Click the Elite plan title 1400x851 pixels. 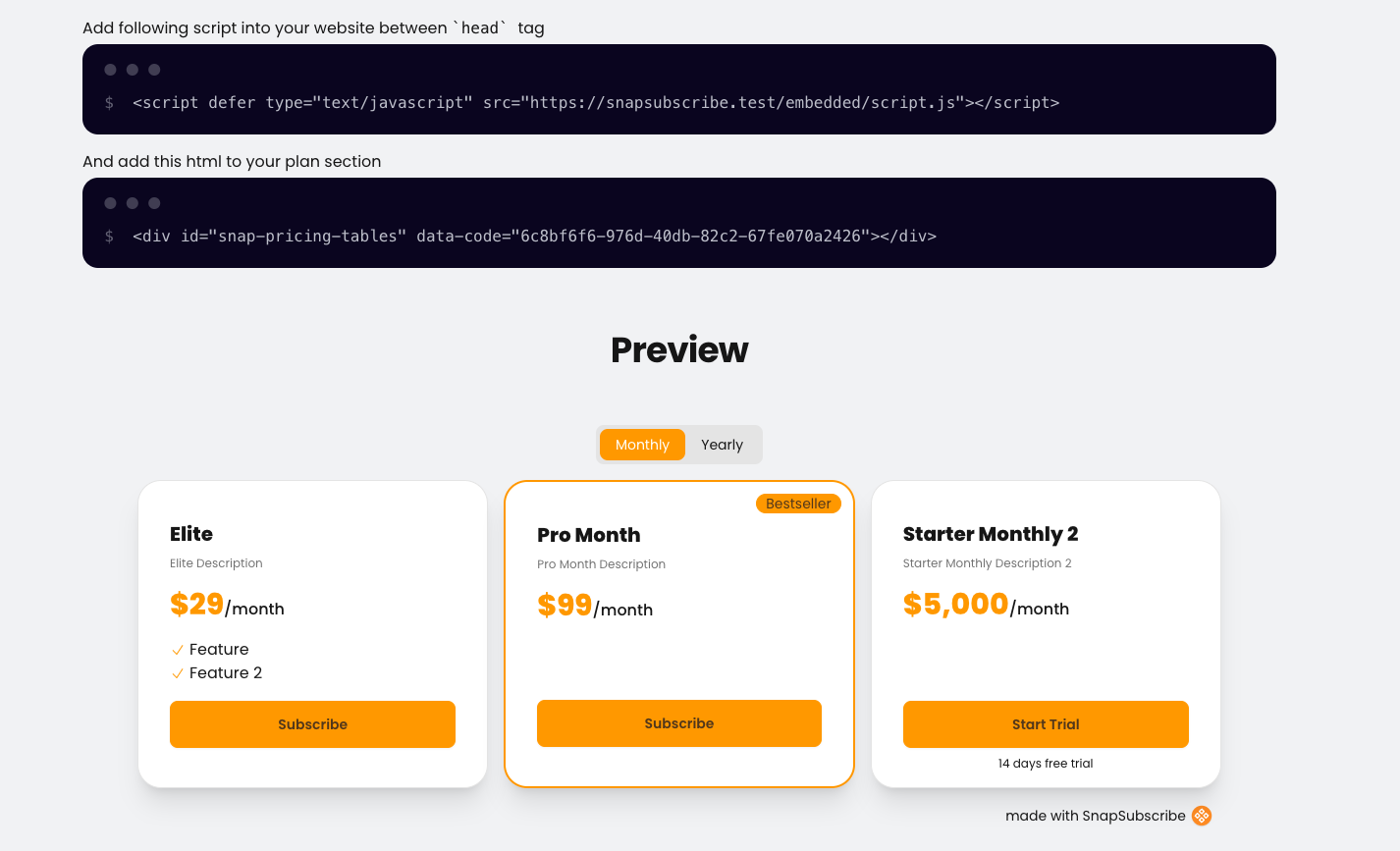coord(191,534)
